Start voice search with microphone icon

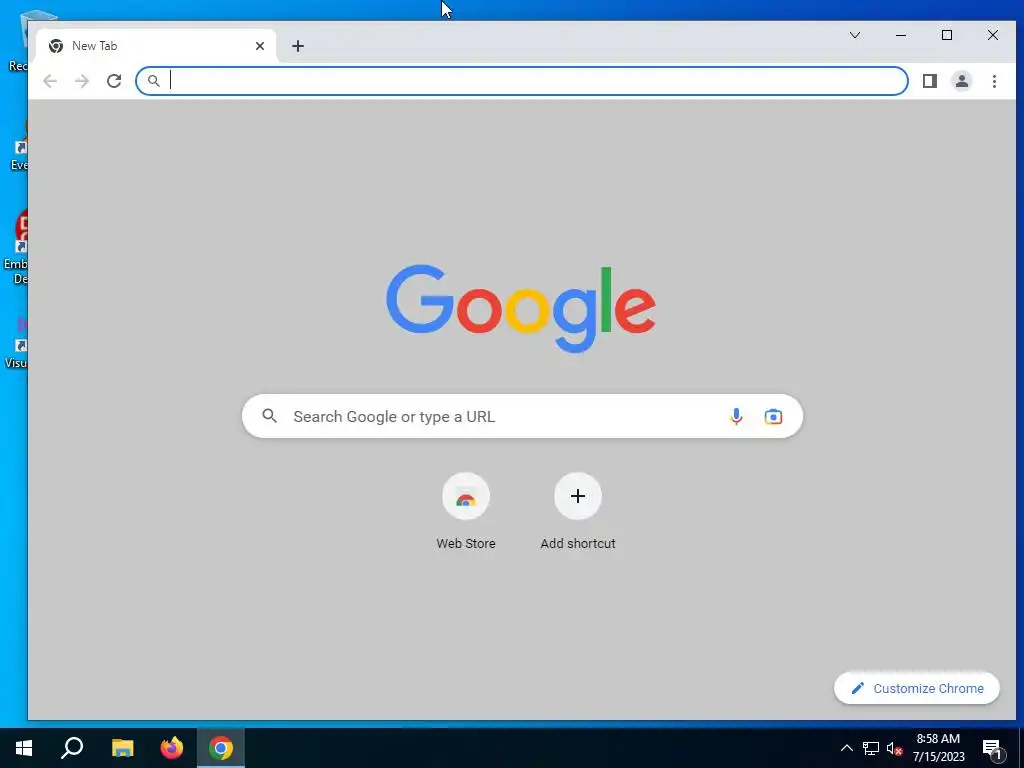(x=736, y=416)
